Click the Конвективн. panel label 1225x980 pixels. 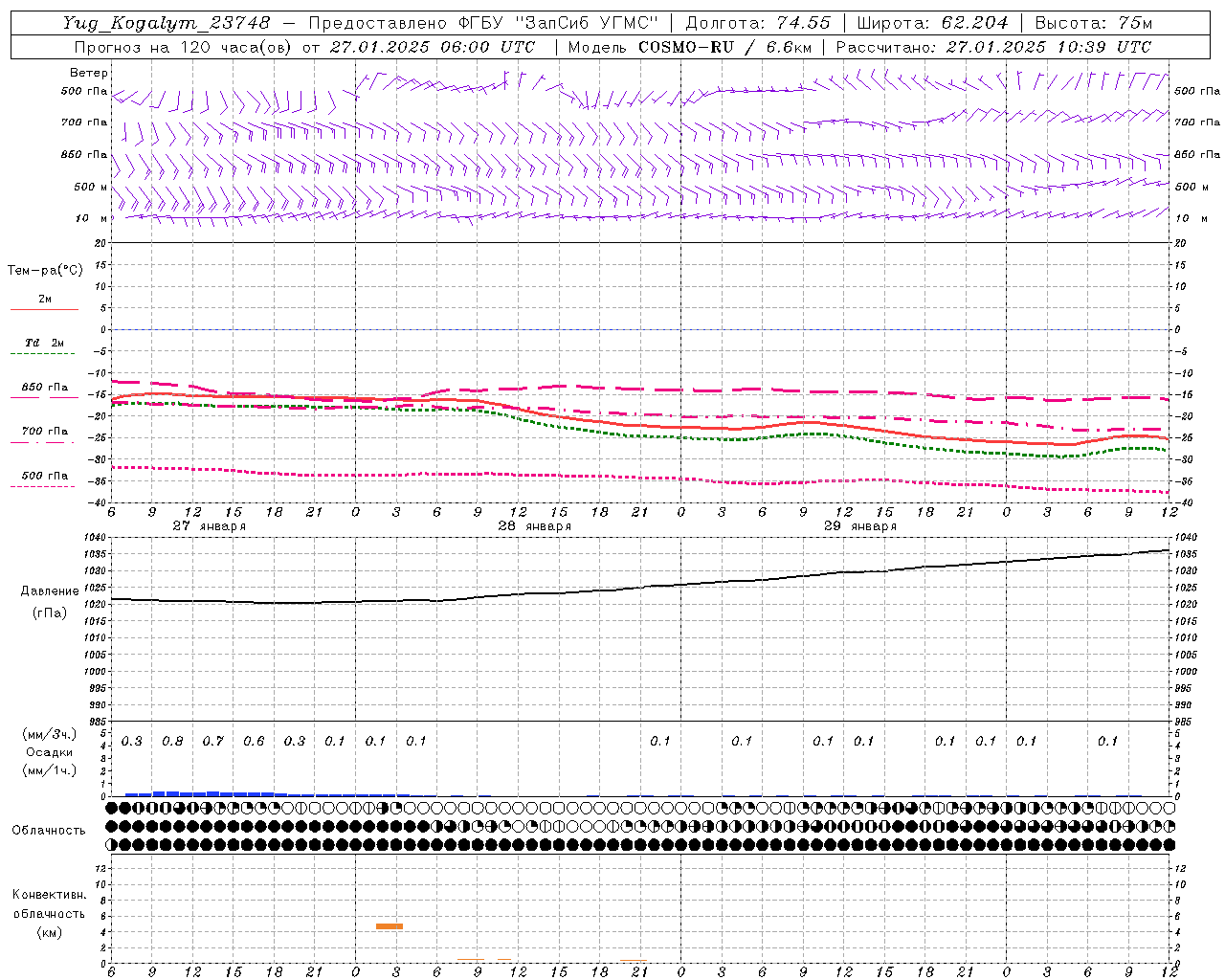(49, 895)
